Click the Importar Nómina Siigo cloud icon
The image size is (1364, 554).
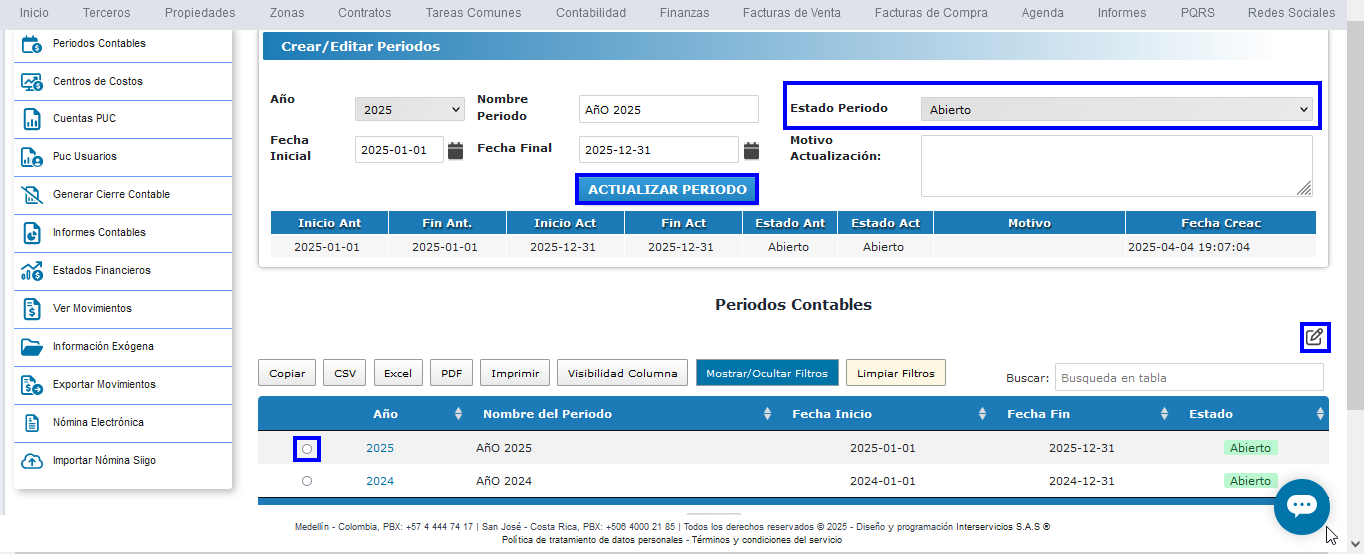tap(32, 461)
